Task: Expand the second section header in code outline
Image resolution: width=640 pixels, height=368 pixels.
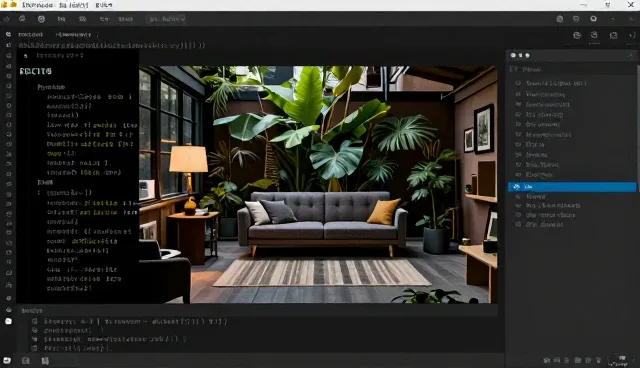Action: click(x=45, y=182)
